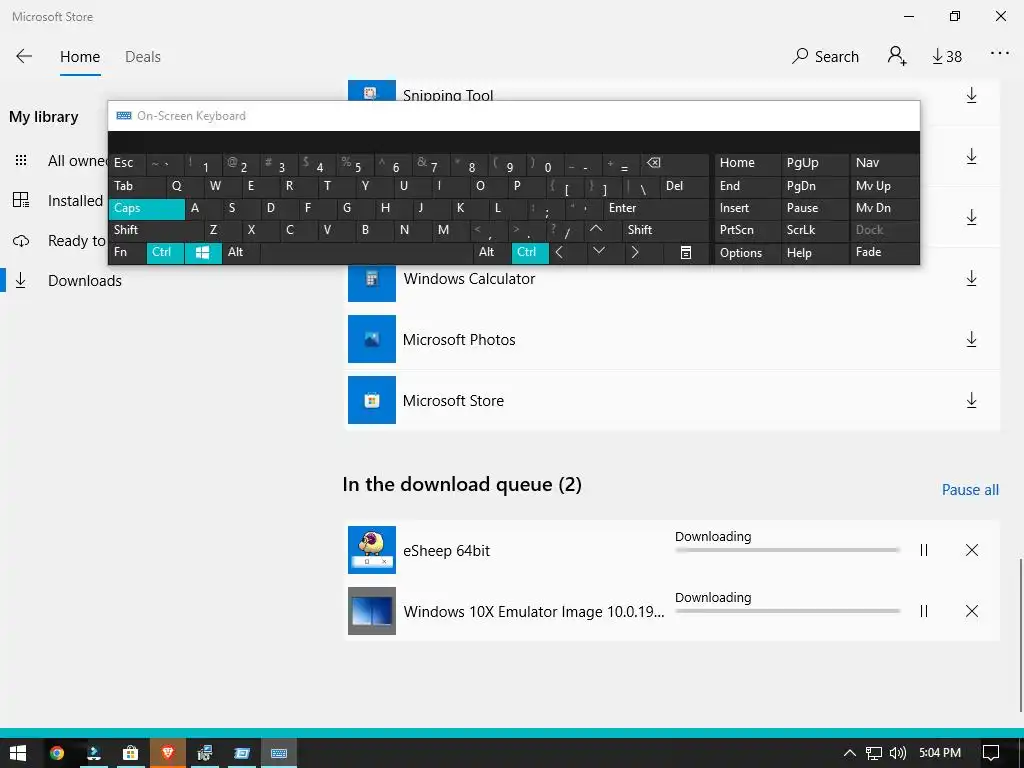Screen dimensions: 1024x768
Task: Switch to the Deals tab
Action: [142, 57]
